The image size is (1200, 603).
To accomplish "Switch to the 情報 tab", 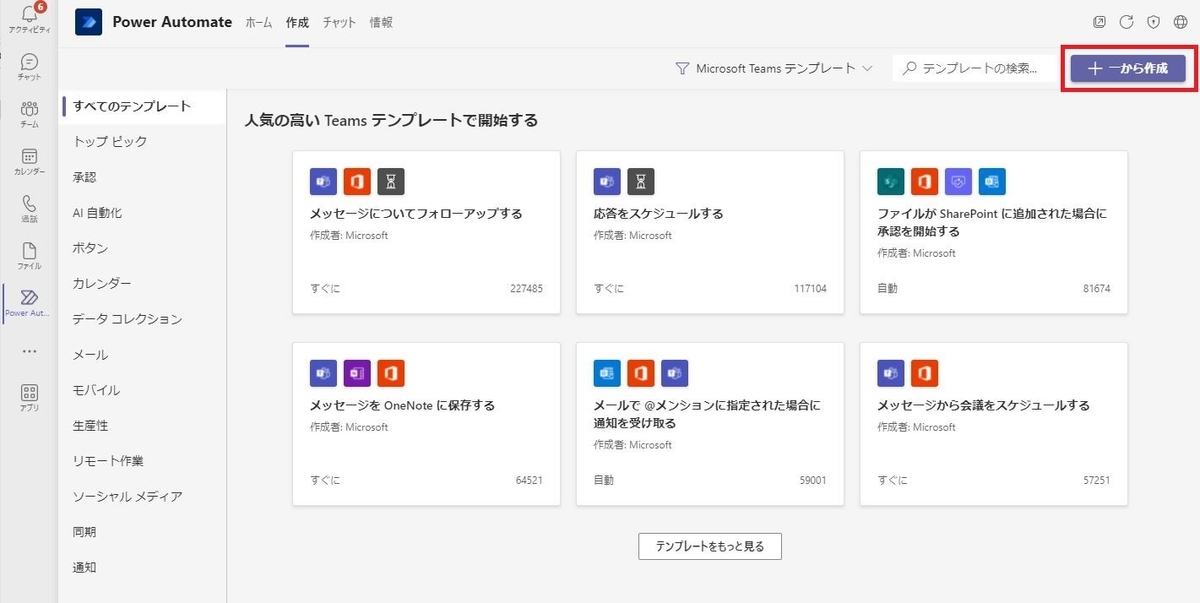I will [381, 22].
